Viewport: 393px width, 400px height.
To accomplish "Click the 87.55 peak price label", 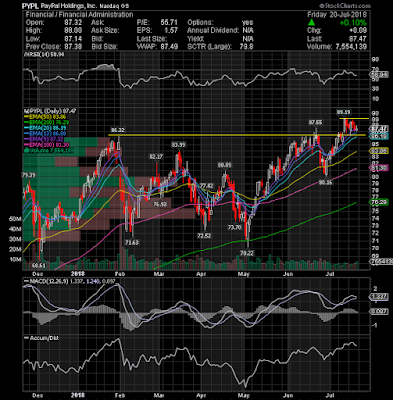I will click(315, 123).
